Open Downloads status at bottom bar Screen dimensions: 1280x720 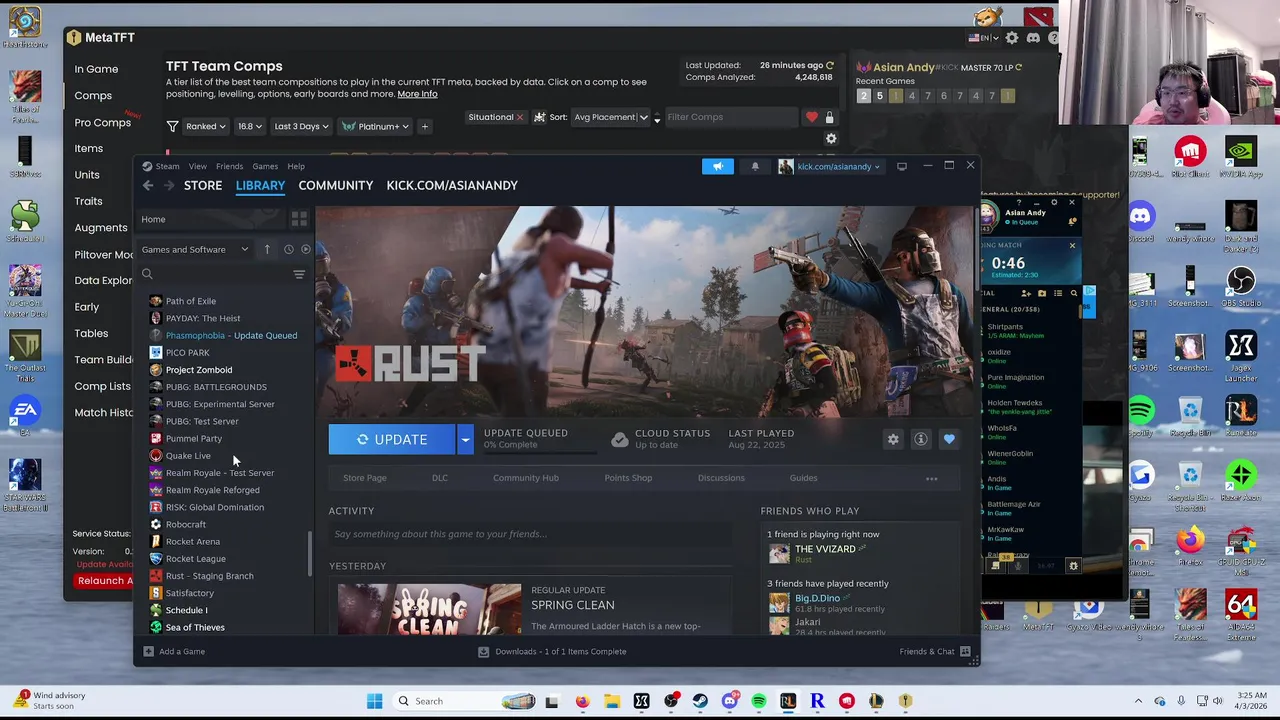tap(552, 652)
